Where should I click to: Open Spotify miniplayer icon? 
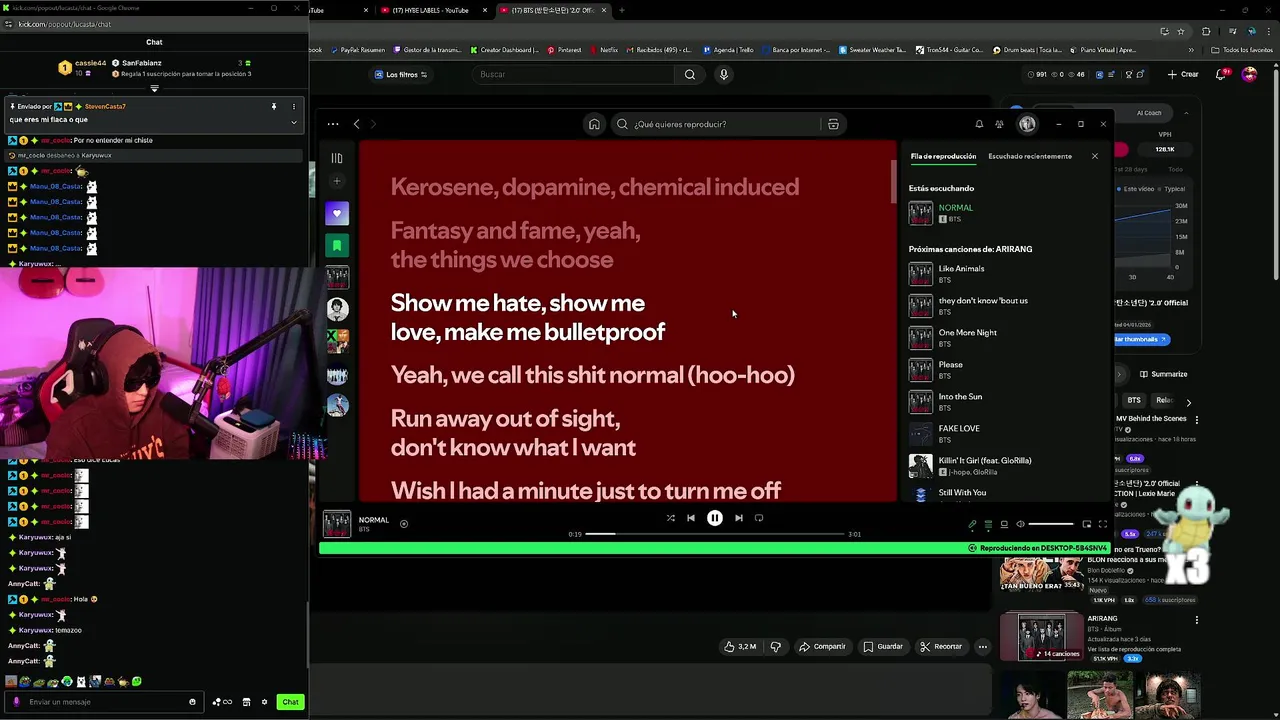[1087, 524]
